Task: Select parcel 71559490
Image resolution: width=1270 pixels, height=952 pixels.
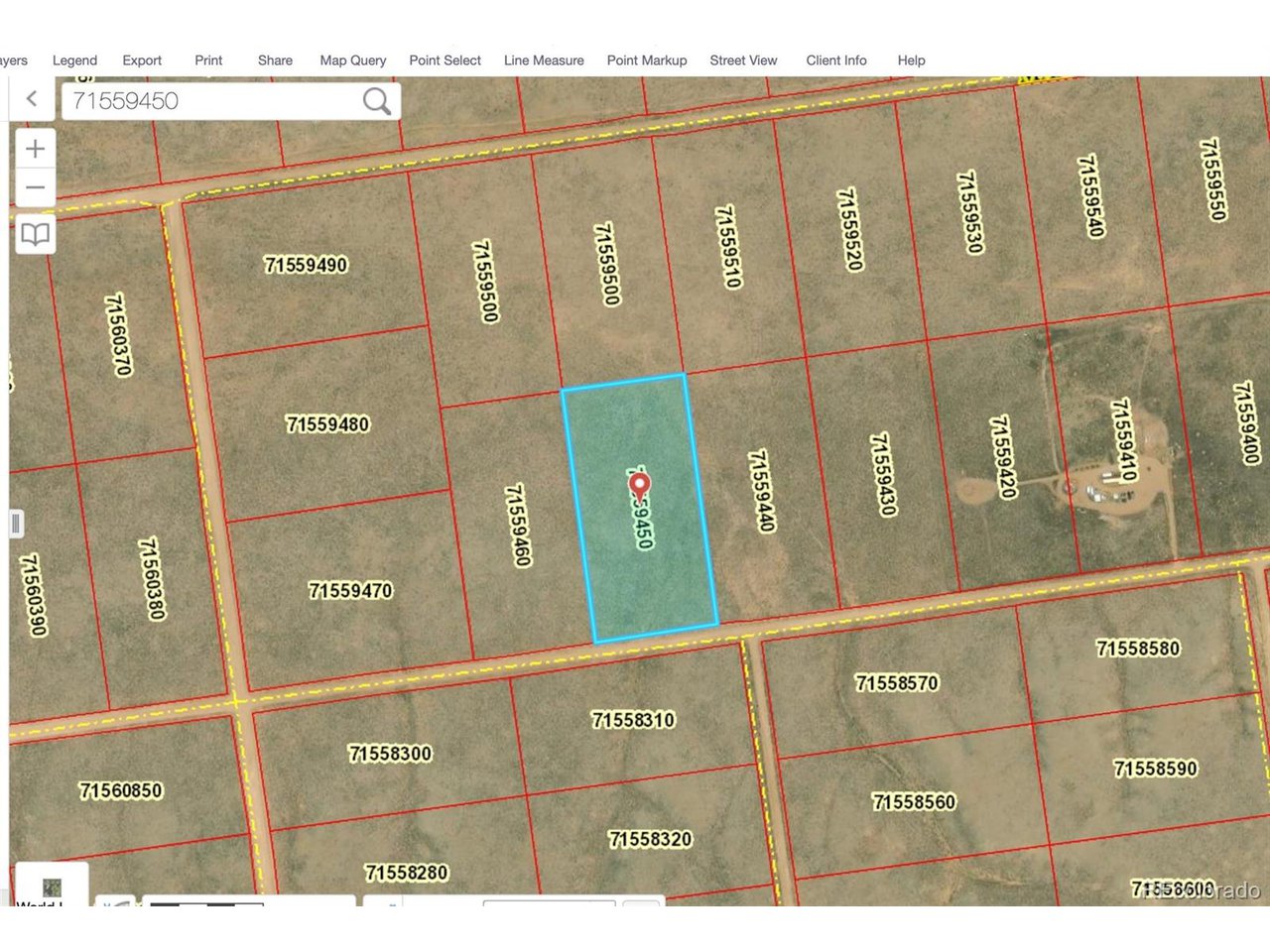Action: 306,265
